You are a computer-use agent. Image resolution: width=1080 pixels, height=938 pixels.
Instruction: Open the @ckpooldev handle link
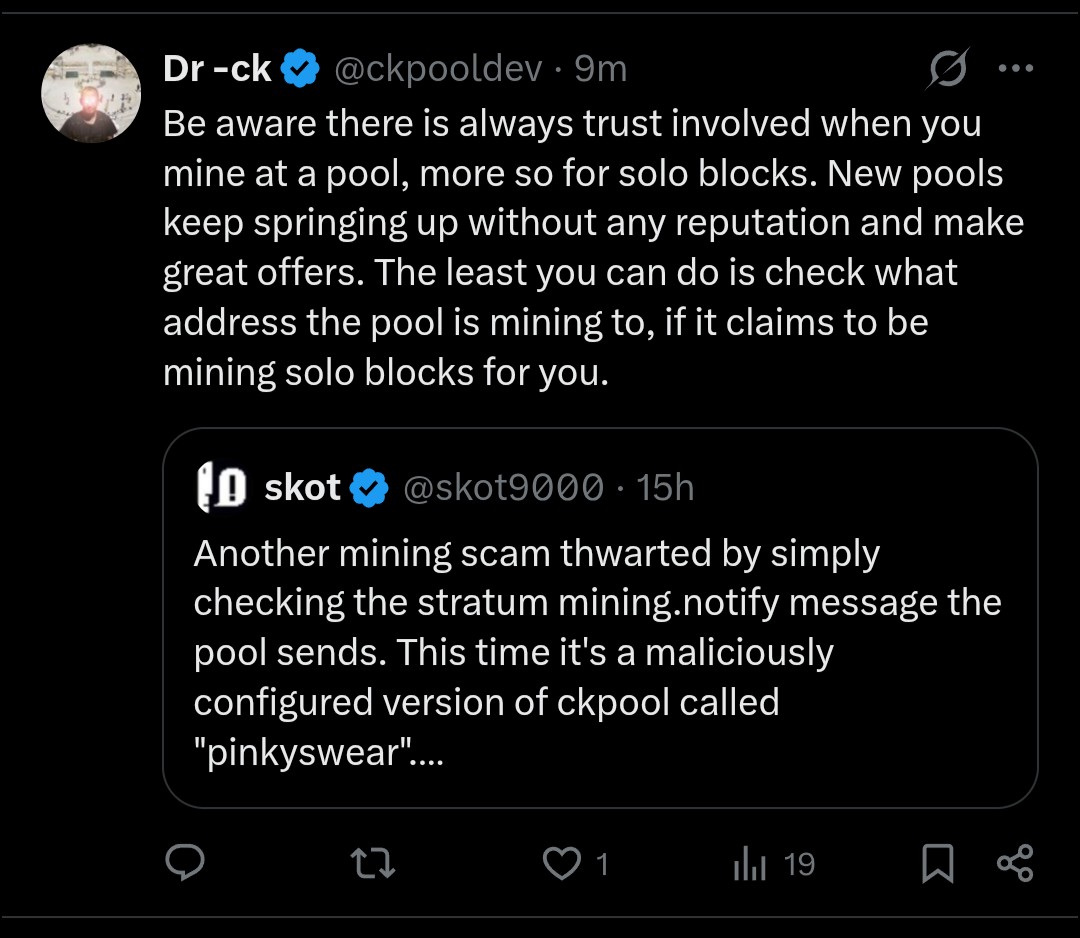pyautogui.click(x=438, y=69)
